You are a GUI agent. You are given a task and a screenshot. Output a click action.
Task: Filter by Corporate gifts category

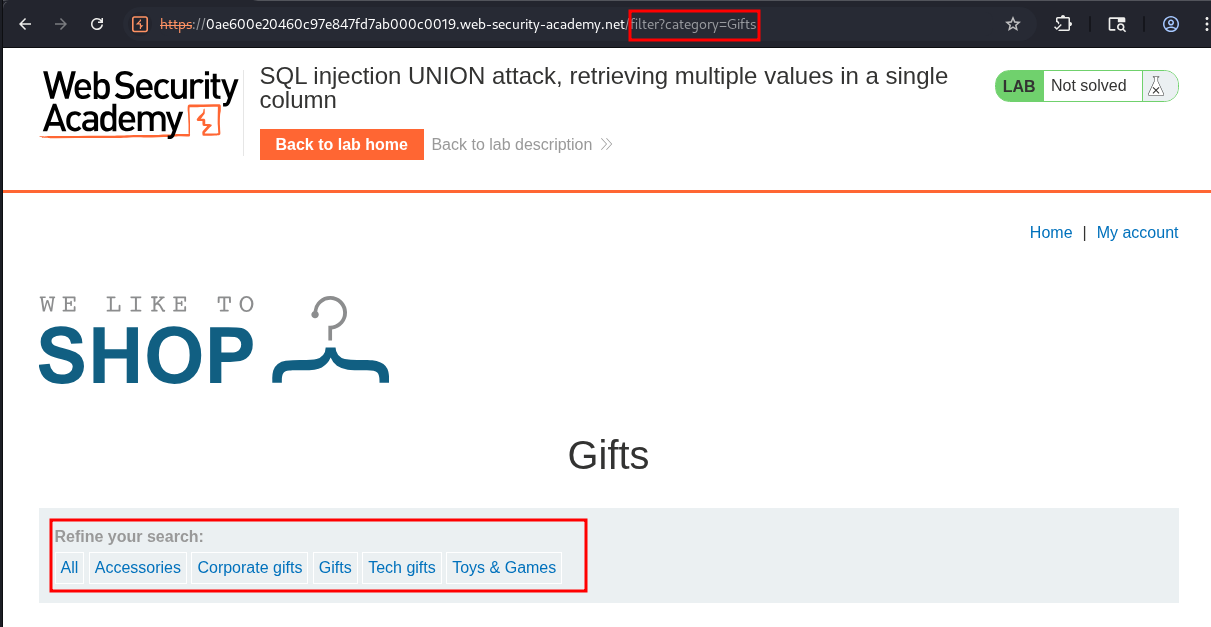(x=250, y=568)
